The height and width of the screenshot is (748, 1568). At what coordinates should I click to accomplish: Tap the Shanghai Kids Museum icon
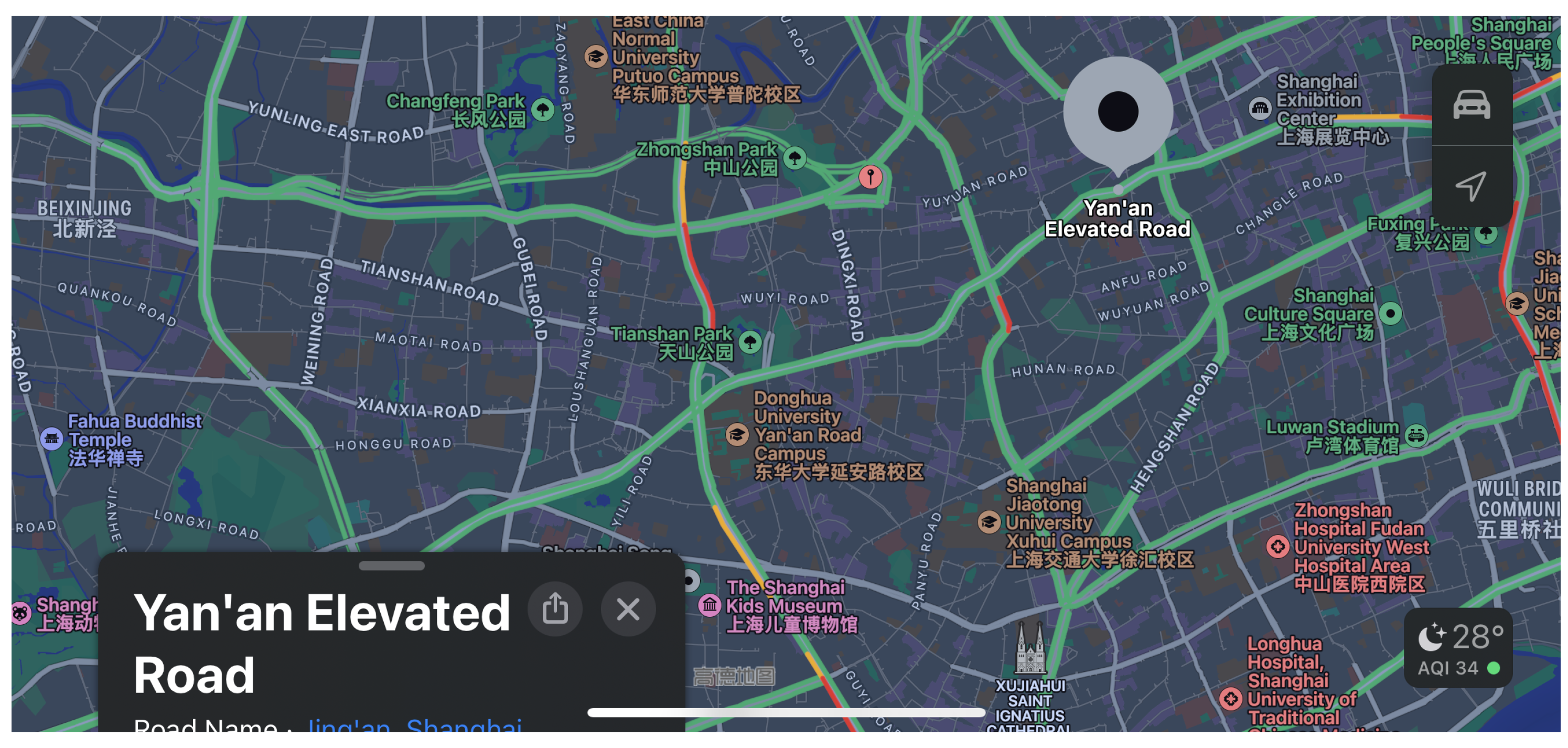[709, 605]
